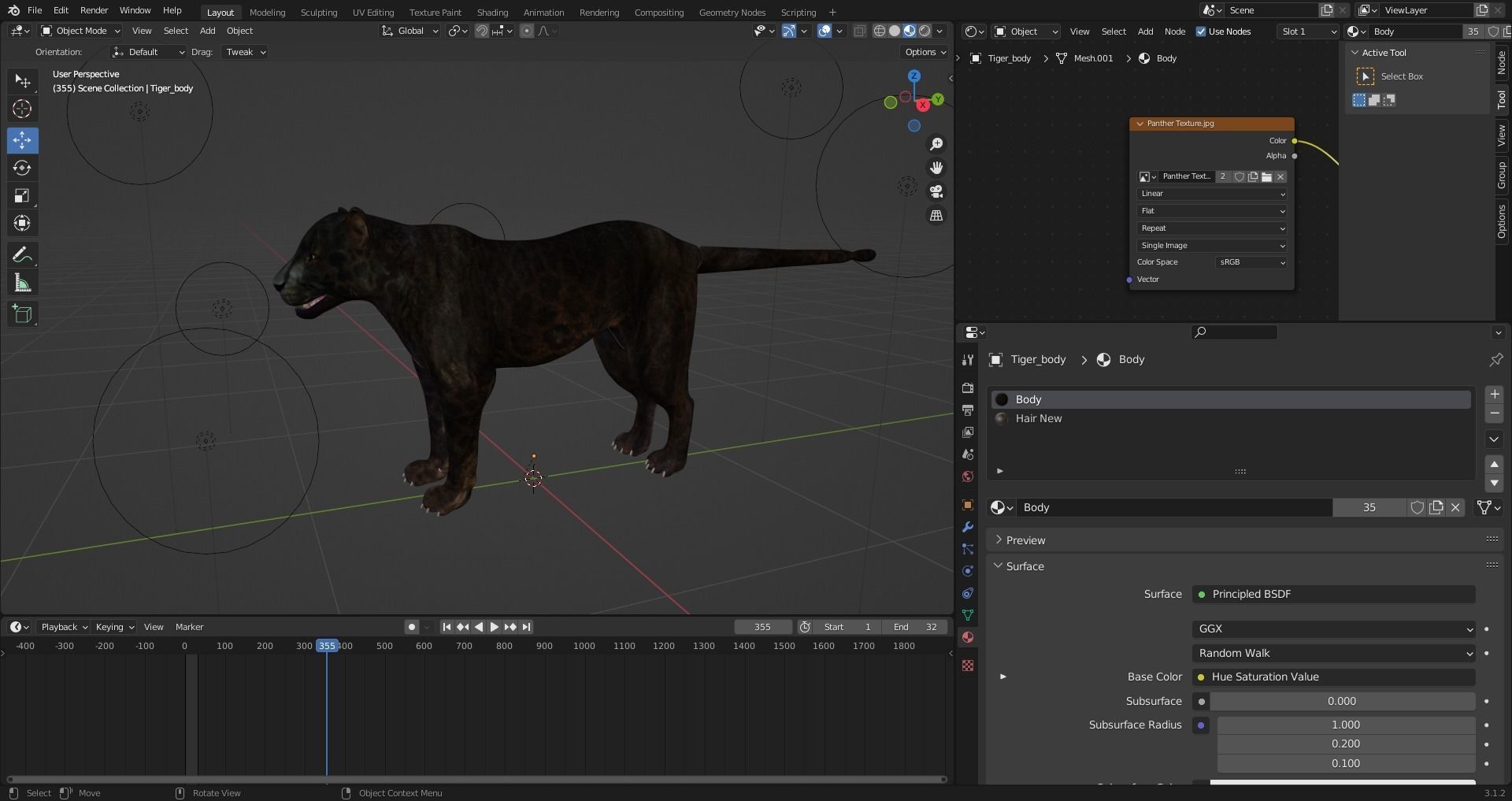Adjust the Subsurface value slider
The image size is (1512, 801).
coord(1342,701)
